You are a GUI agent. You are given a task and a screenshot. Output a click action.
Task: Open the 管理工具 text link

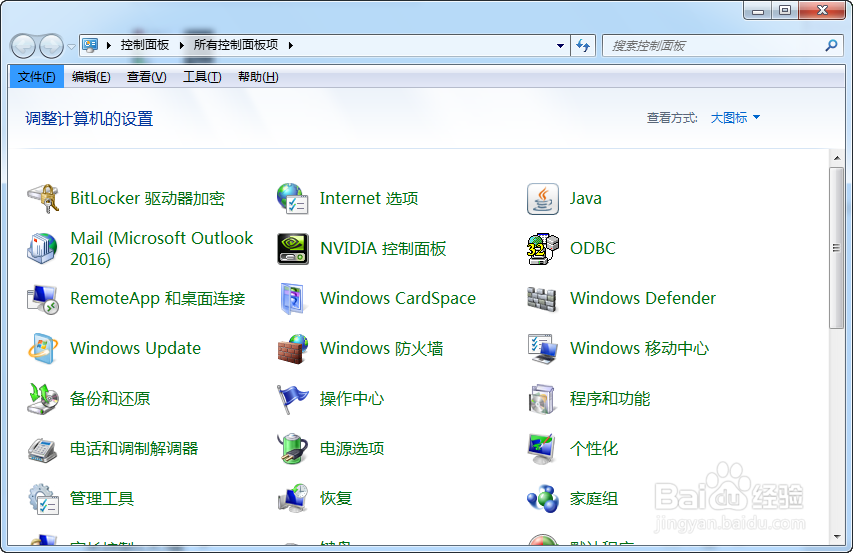[x=102, y=499]
